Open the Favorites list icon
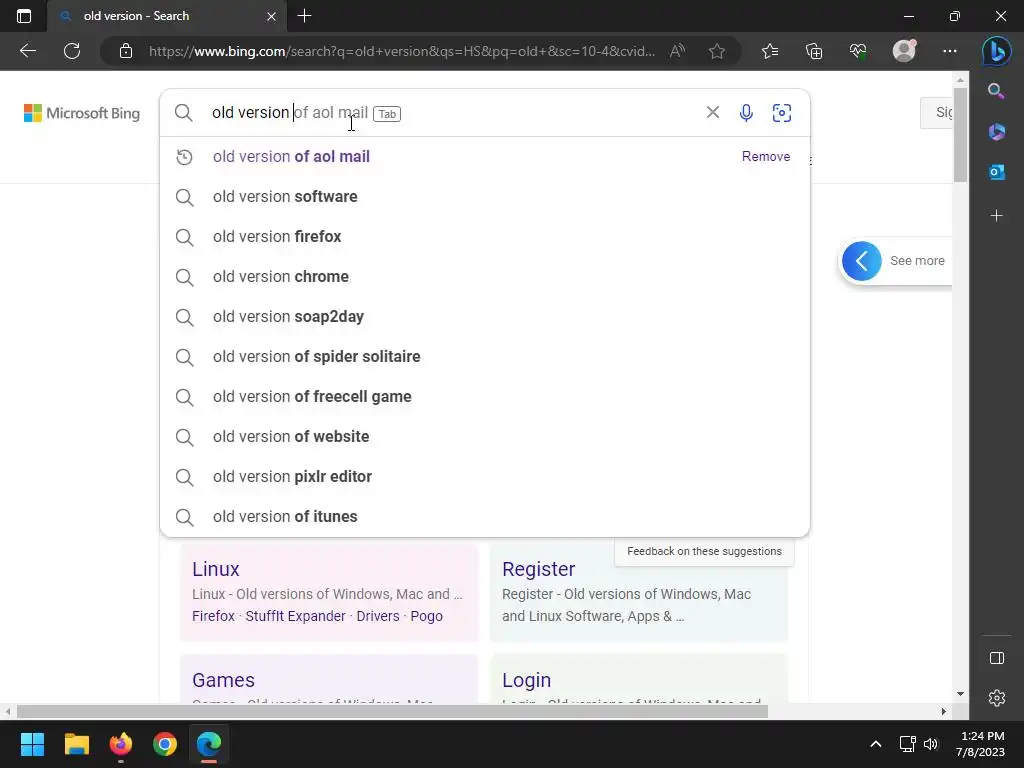This screenshot has width=1024, height=768. (770, 51)
